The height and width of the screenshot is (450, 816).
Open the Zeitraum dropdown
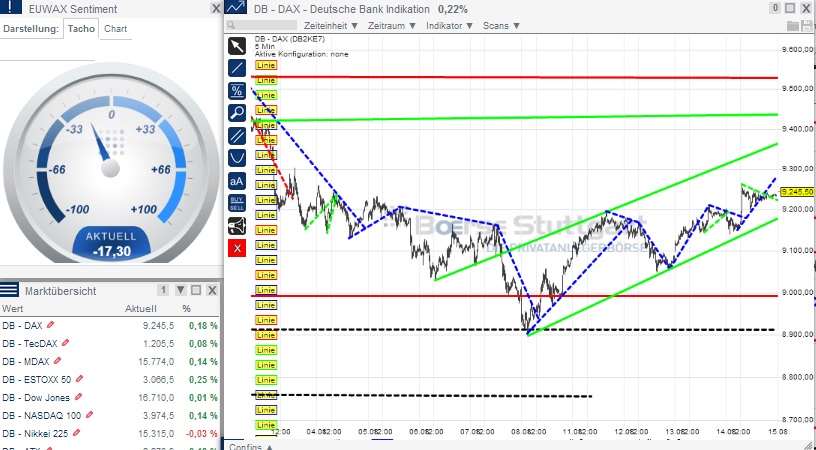pyautogui.click(x=392, y=25)
